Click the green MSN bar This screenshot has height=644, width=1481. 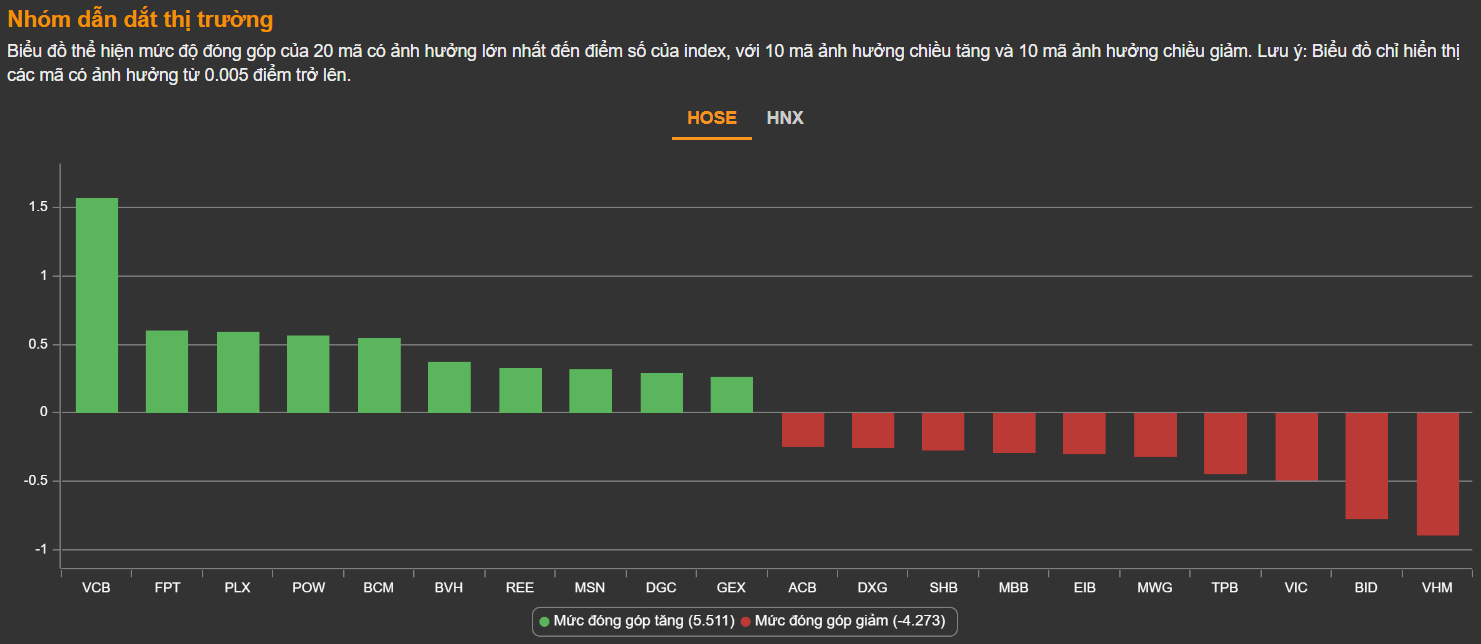tap(591, 391)
